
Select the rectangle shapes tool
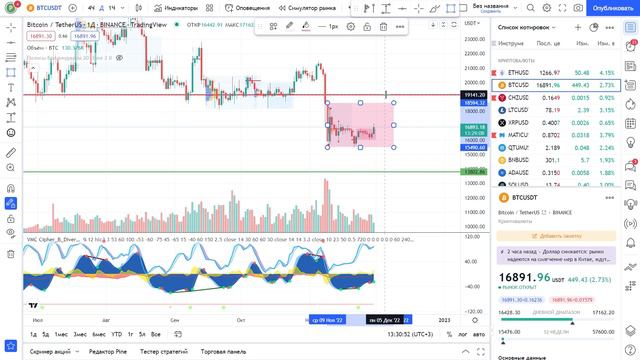tap(11, 73)
